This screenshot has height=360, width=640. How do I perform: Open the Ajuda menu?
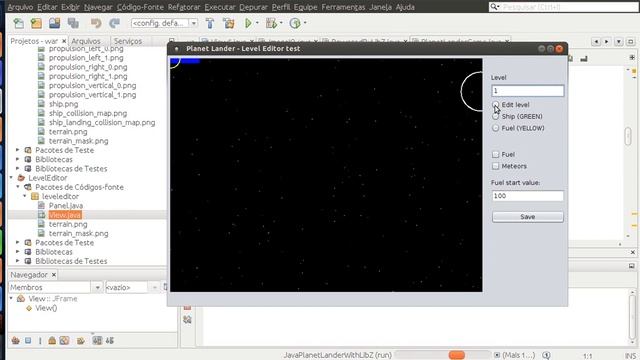tap(405, 7)
